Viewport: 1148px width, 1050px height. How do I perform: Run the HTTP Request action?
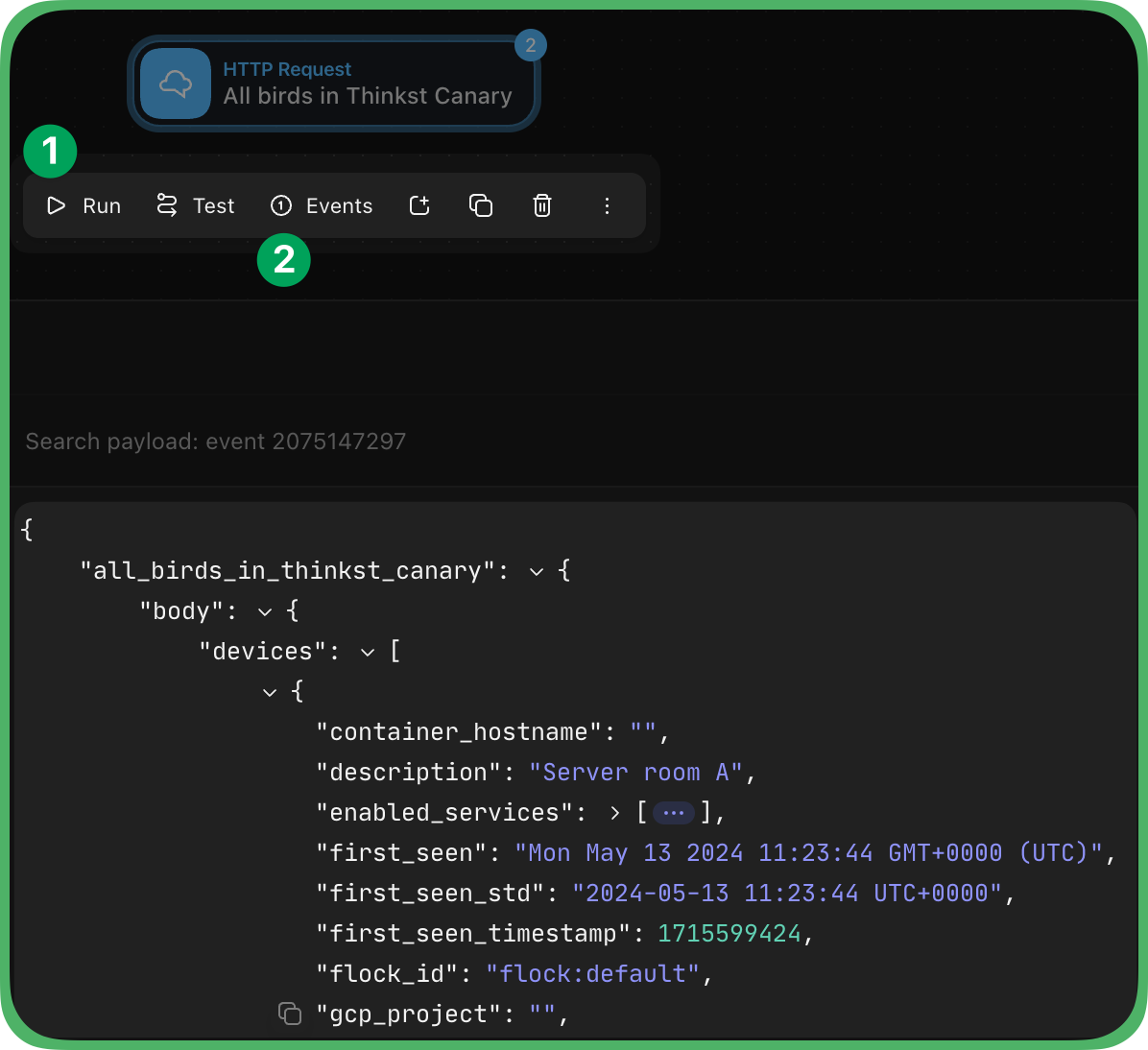tap(84, 205)
